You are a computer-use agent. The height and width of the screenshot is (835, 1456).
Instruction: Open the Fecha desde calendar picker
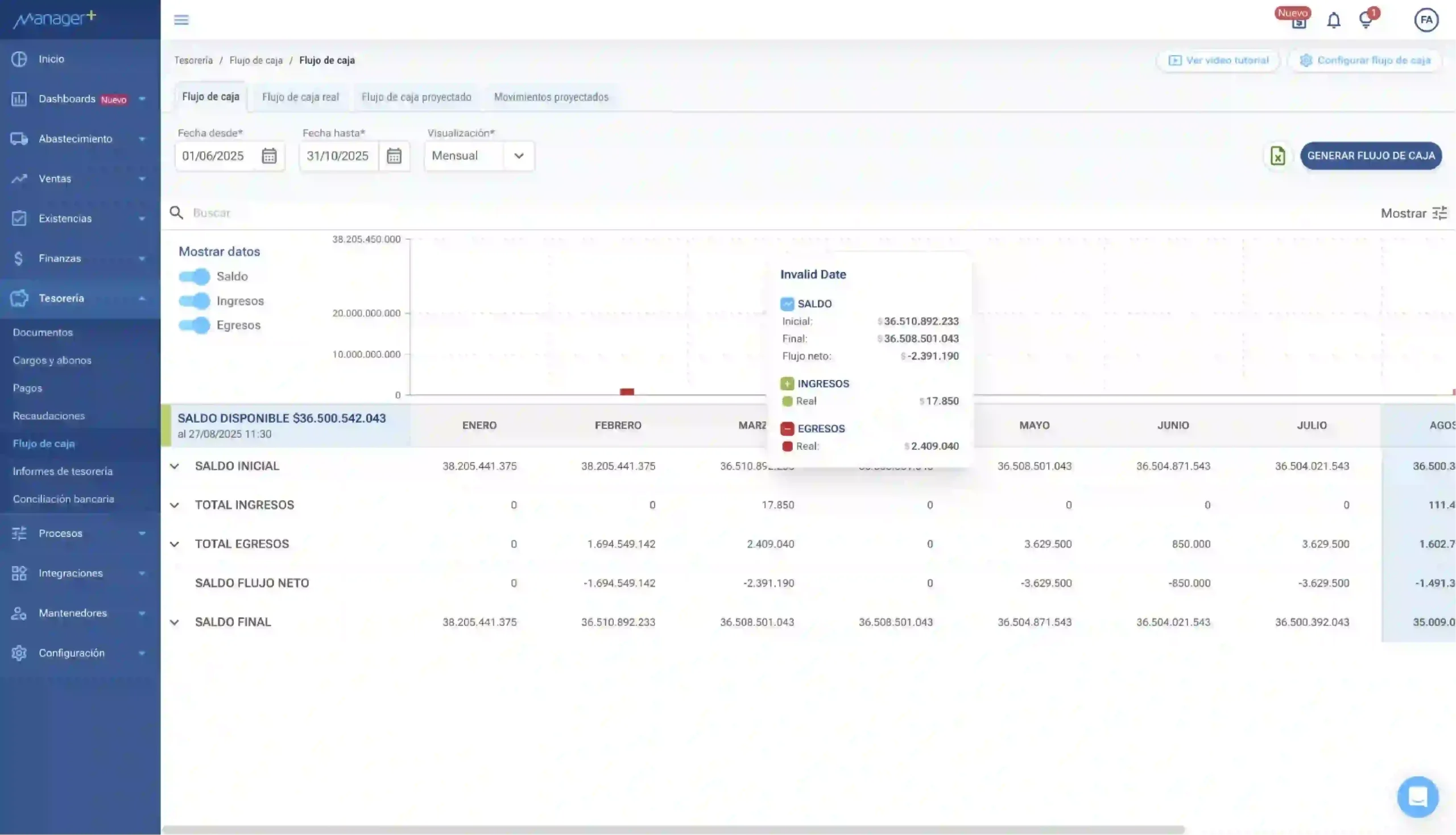269,156
